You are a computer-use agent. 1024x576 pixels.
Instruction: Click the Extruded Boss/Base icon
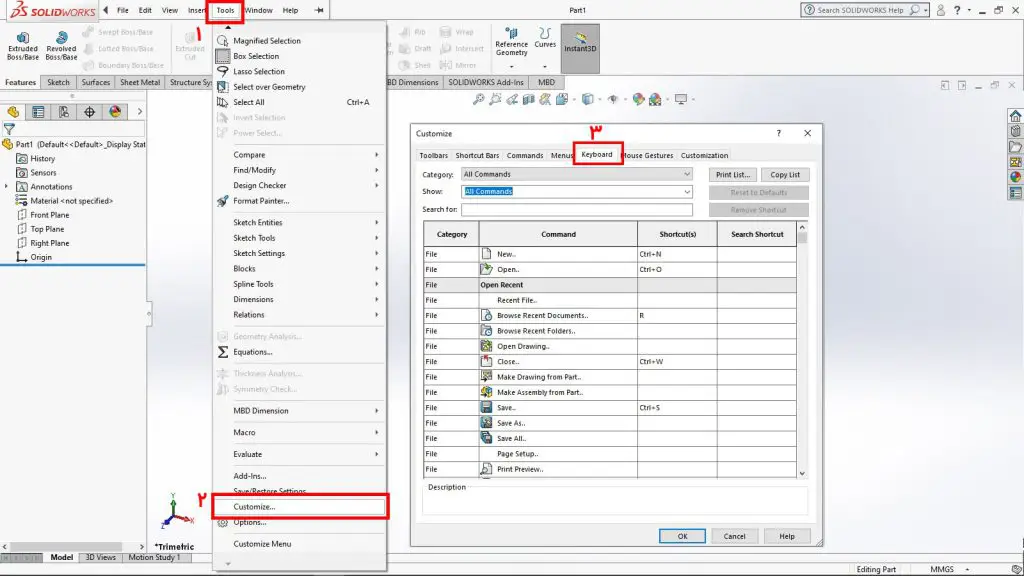(22, 44)
